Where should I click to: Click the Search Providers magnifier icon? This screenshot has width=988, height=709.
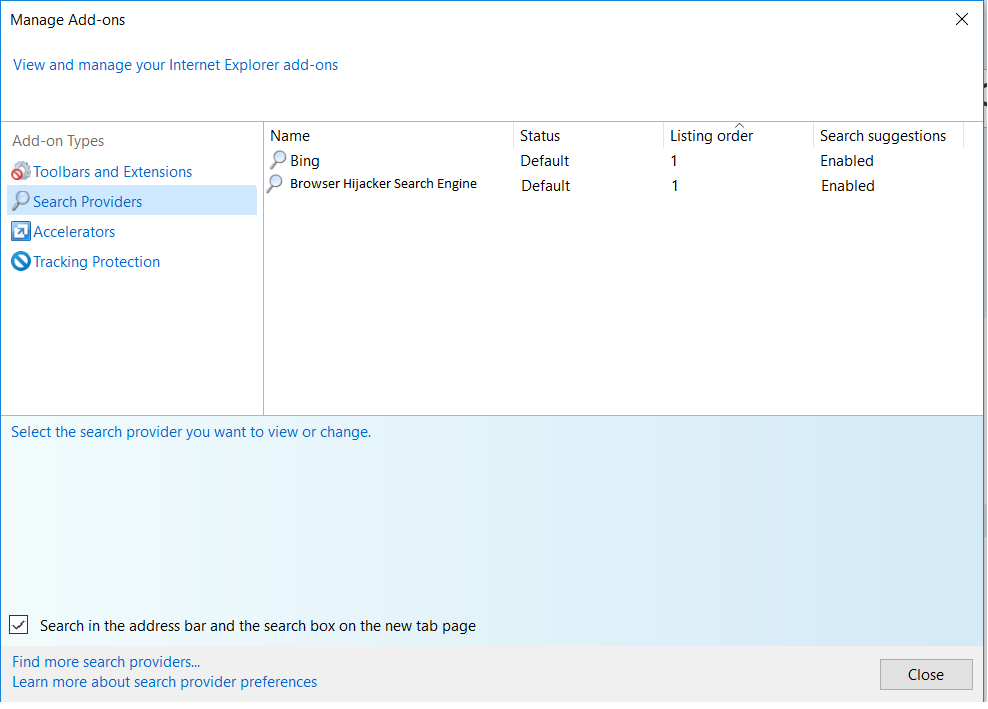pos(21,201)
